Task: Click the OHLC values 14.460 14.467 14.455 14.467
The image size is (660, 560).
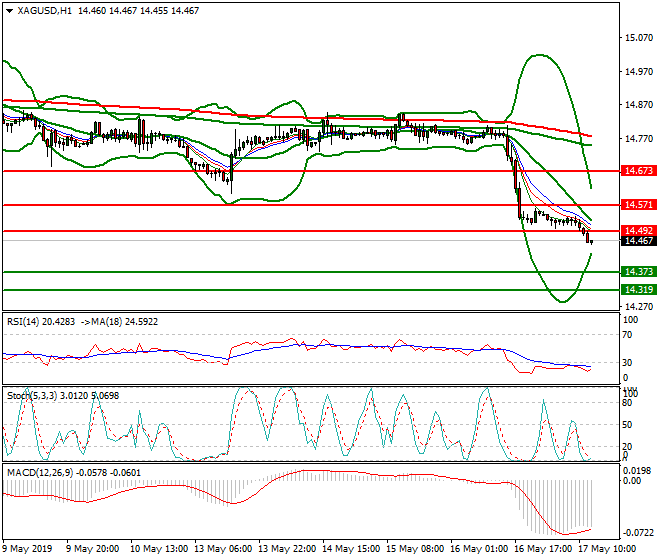Action: tap(138, 11)
